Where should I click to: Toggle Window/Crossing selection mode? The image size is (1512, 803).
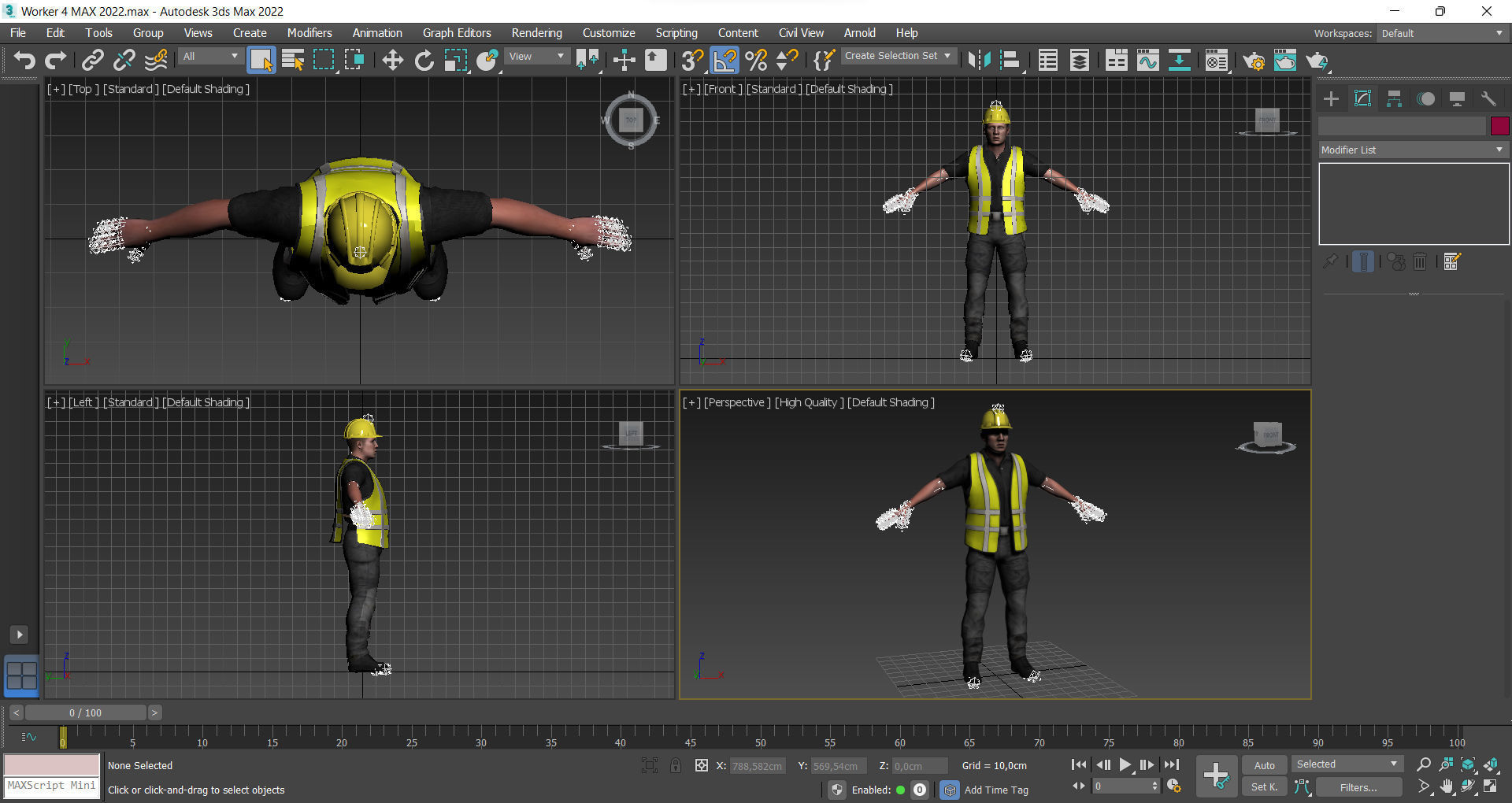click(x=354, y=60)
